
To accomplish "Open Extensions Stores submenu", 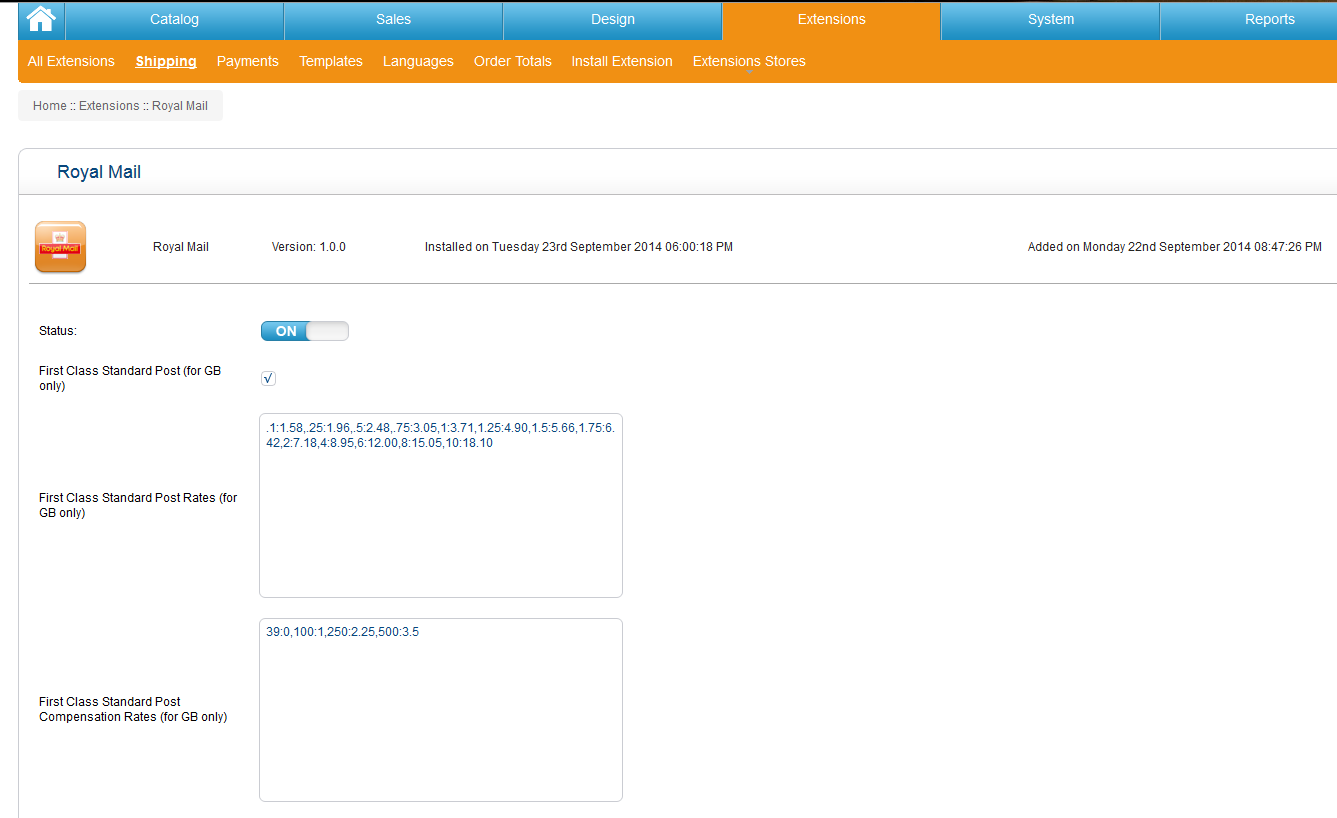I will pos(749,61).
